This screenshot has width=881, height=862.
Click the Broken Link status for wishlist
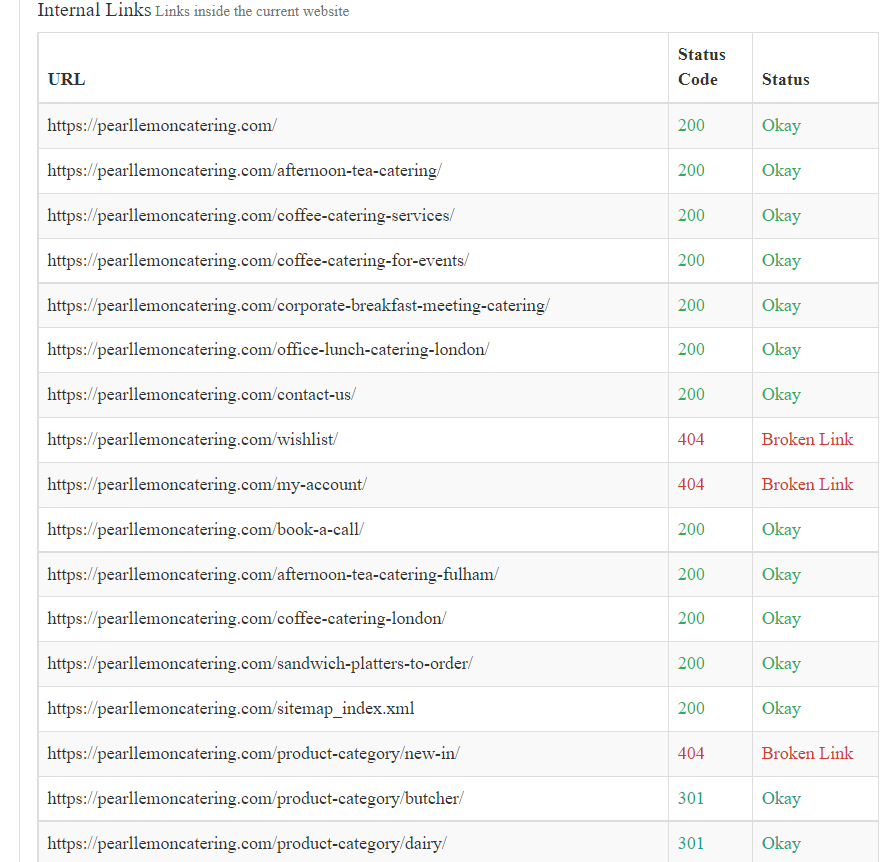[x=807, y=439]
